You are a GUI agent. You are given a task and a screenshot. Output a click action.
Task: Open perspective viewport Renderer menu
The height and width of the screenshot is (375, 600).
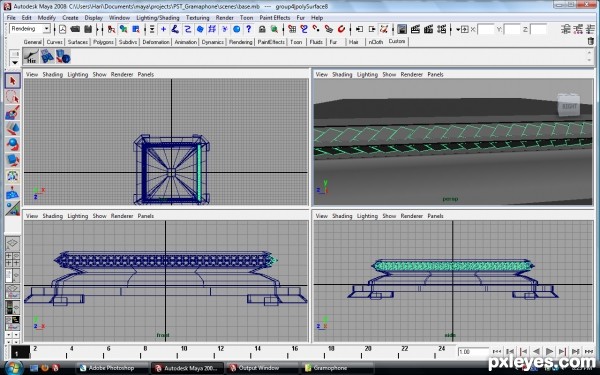click(411, 74)
